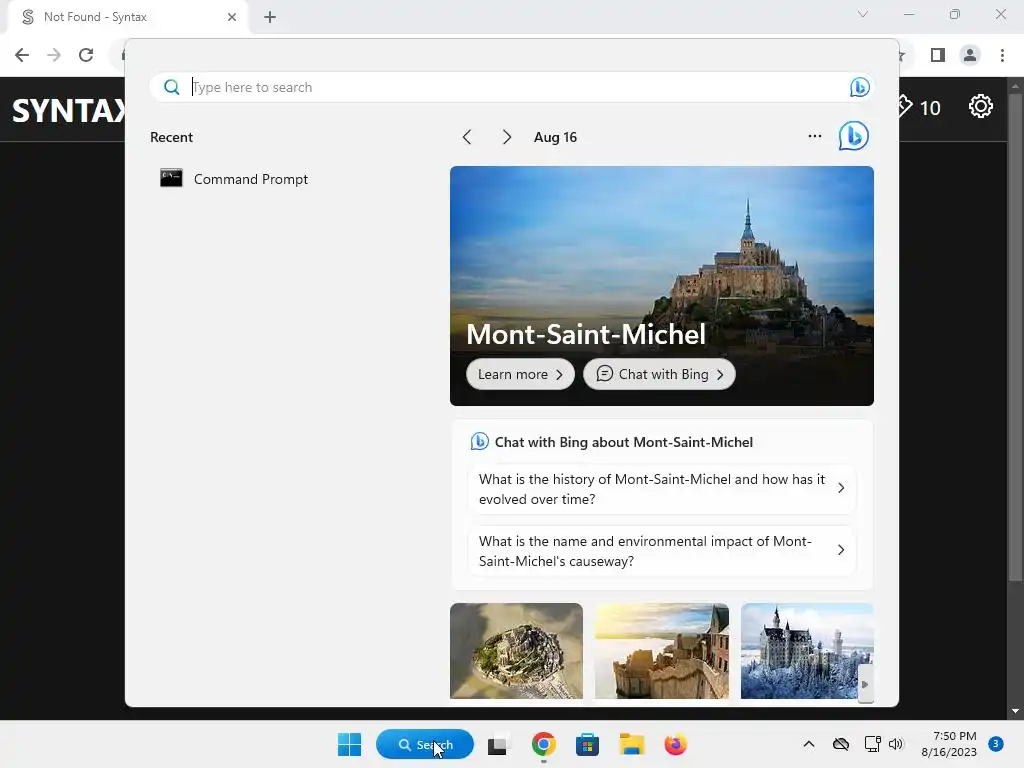Click the taskbar Search button

pyautogui.click(x=424, y=744)
